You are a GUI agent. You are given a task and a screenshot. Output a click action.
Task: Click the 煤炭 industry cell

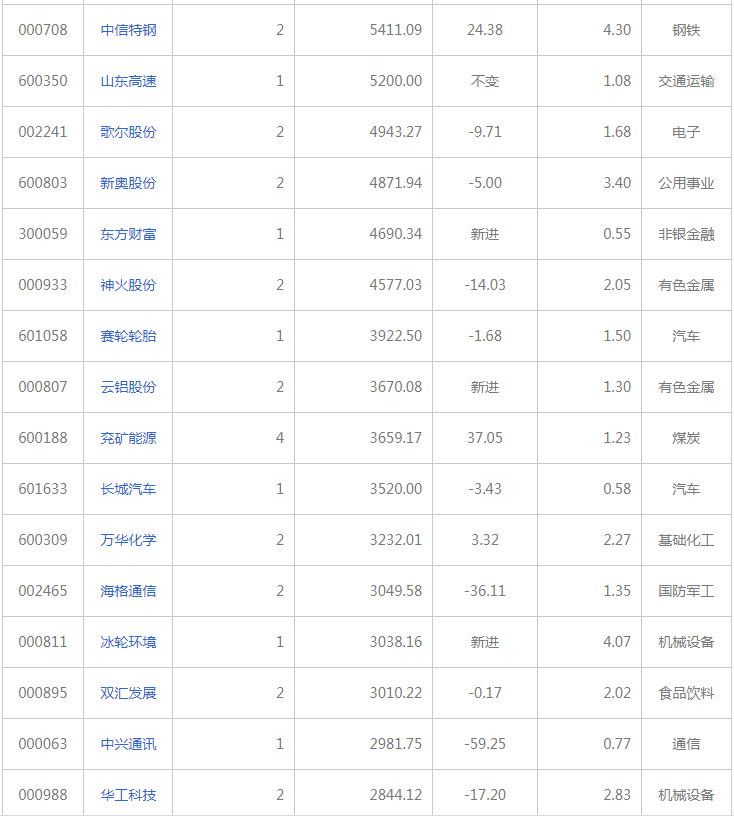[x=686, y=438]
